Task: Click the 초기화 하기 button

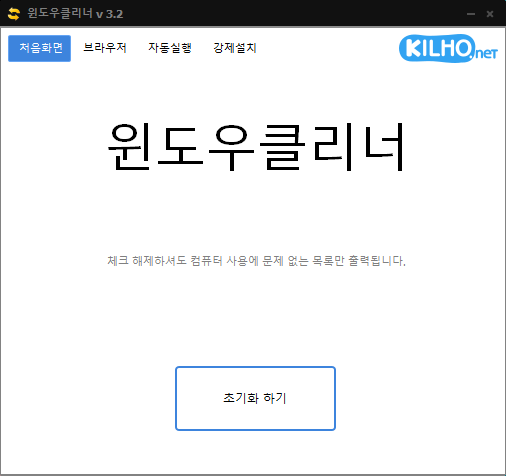Action: (255, 398)
